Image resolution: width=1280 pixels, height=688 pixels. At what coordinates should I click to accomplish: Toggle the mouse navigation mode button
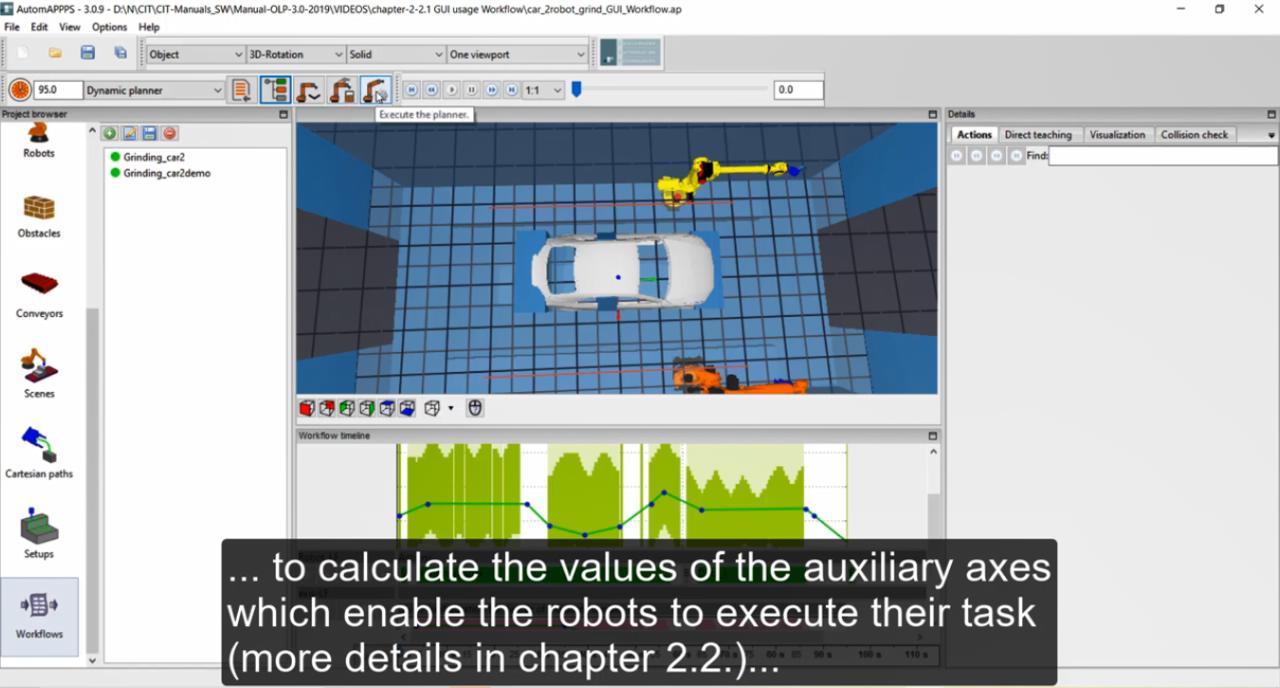point(475,408)
